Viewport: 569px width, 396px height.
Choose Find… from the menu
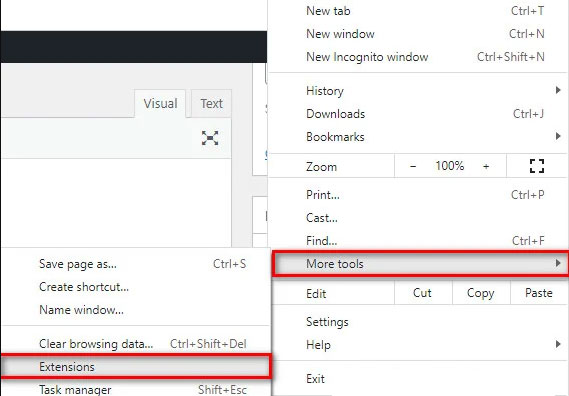point(418,241)
